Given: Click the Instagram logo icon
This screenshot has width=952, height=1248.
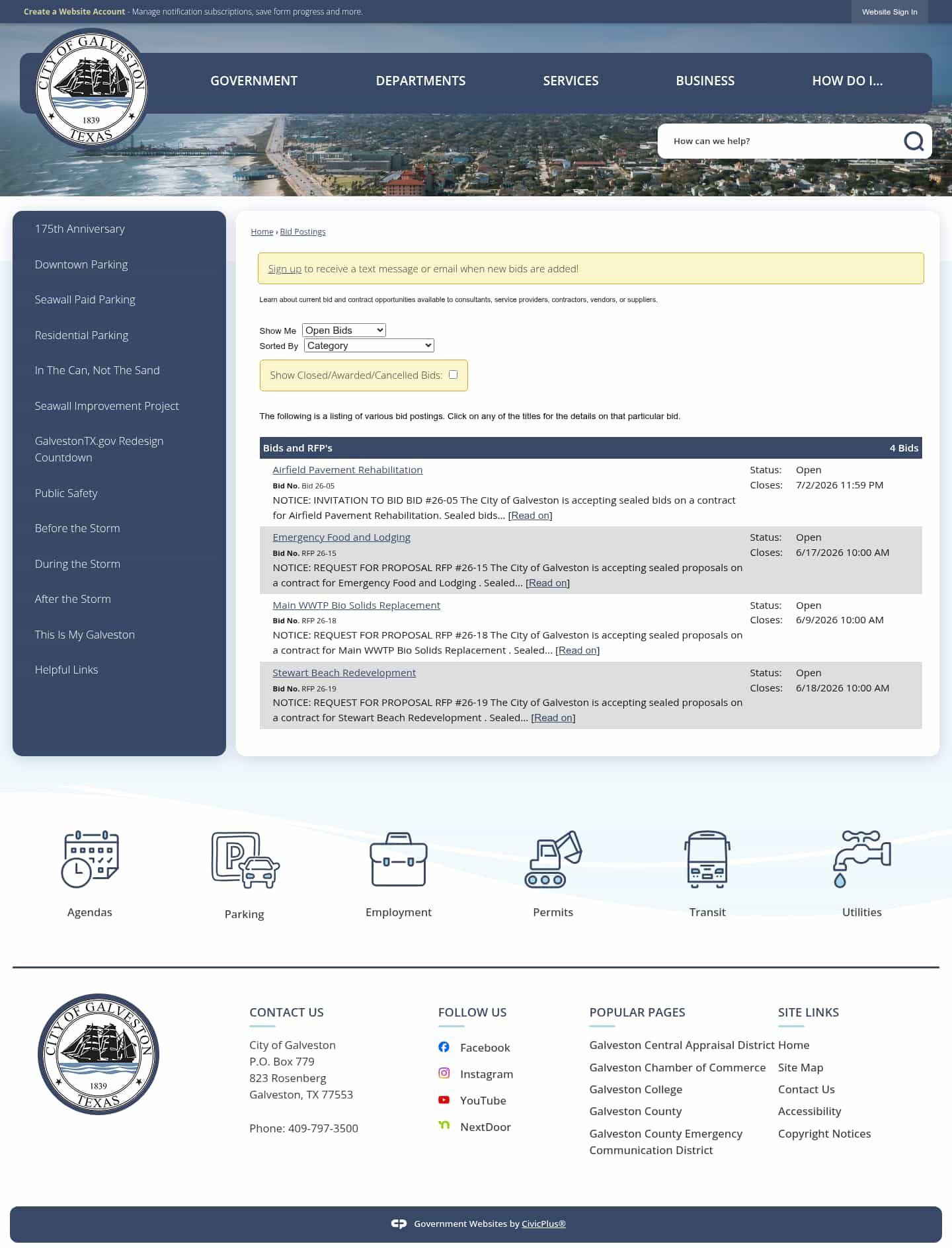Looking at the screenshot, I should click(x=444, y=1073).
